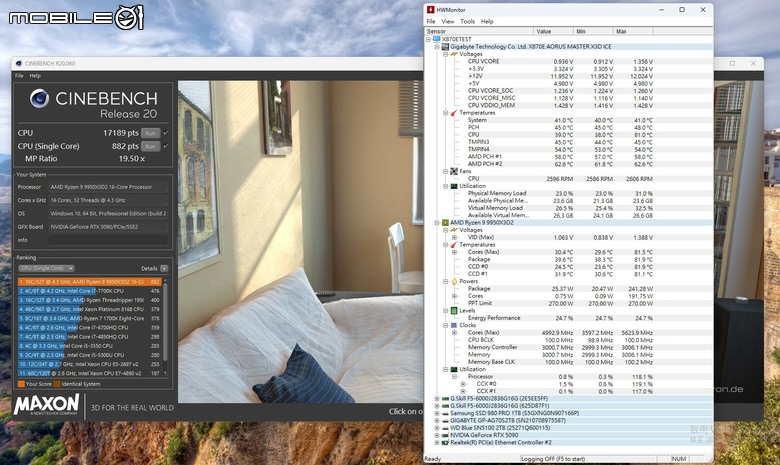
Task: Open the HWMonitor View menu
Action: point(448,21)
